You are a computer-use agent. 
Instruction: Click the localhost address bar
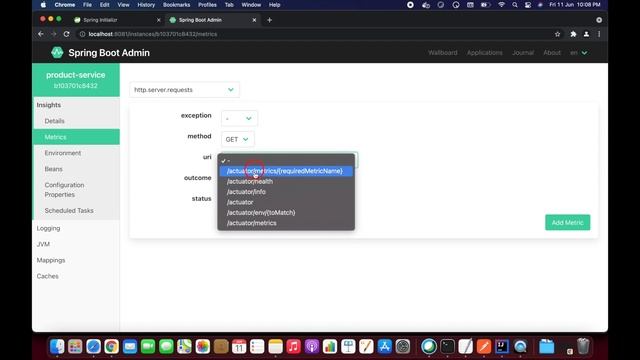click(x=314, y=34)
